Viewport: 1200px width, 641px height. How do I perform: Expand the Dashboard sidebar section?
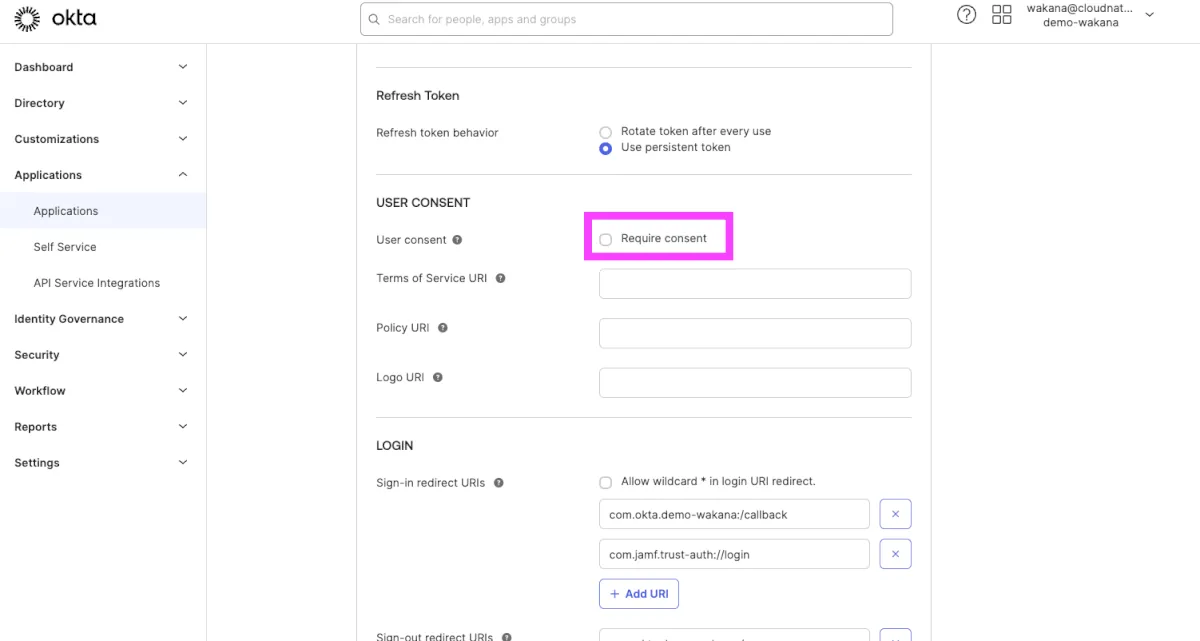[182, 67]
